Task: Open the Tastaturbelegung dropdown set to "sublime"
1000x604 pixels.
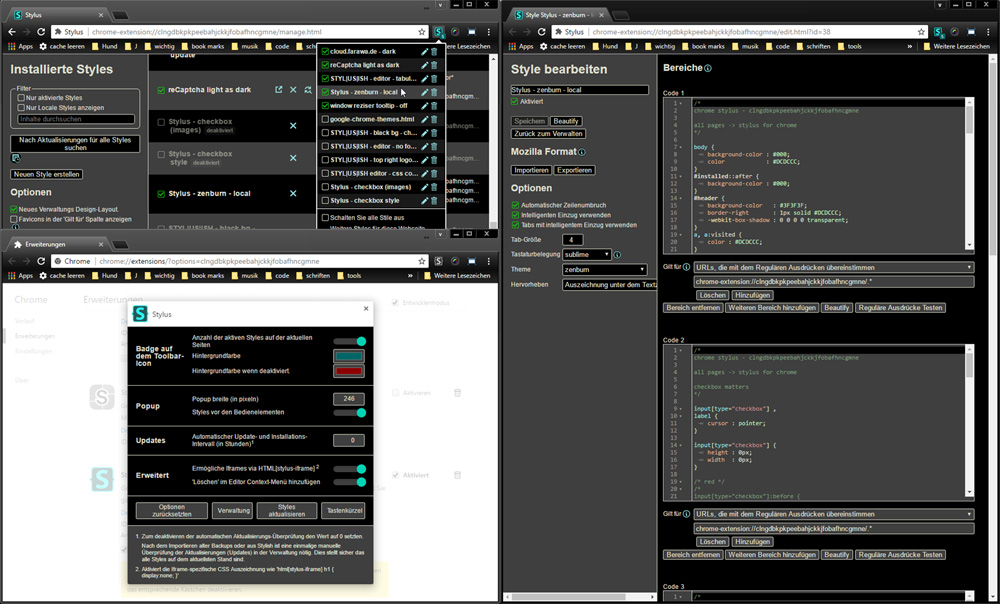Action: [585, 255]
